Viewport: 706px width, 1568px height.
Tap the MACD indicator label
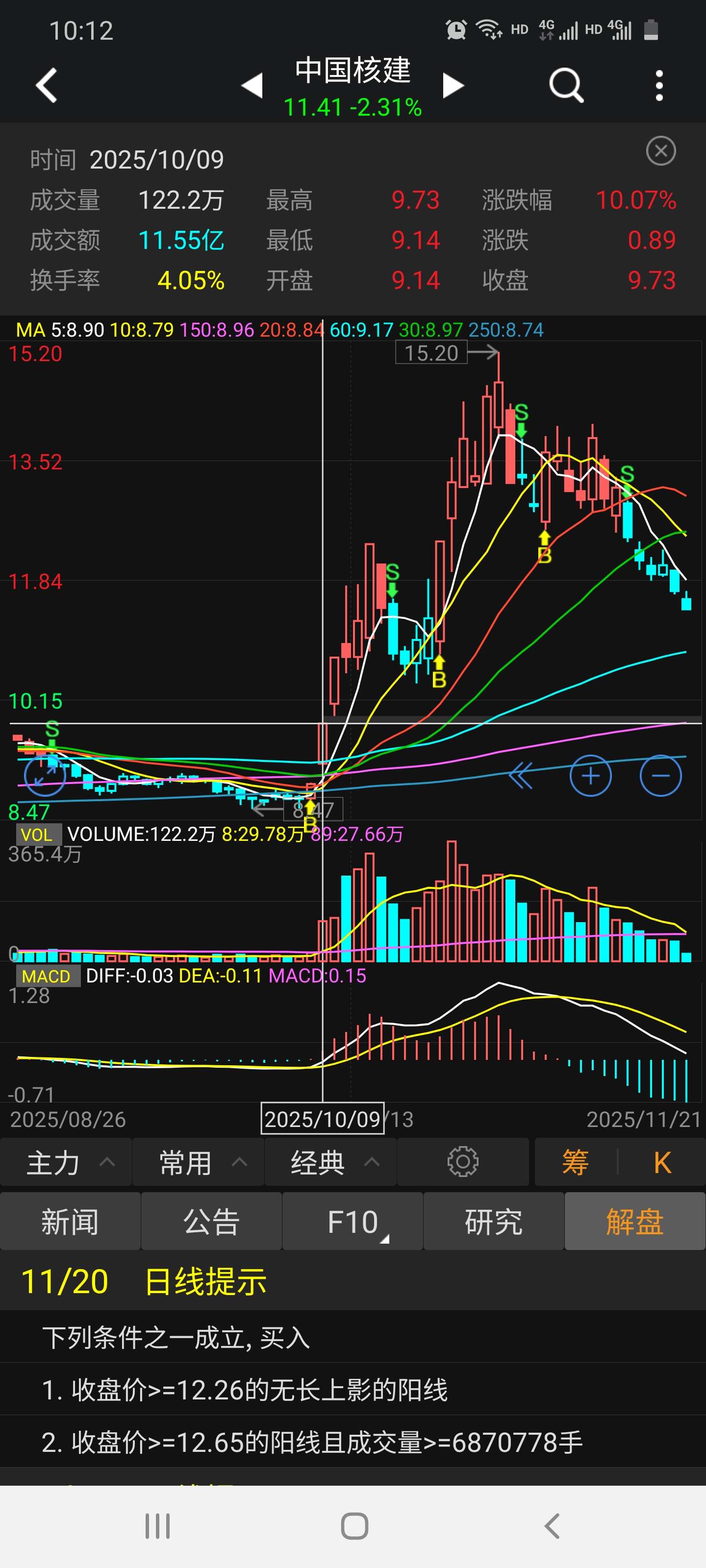tap(47, 976)
